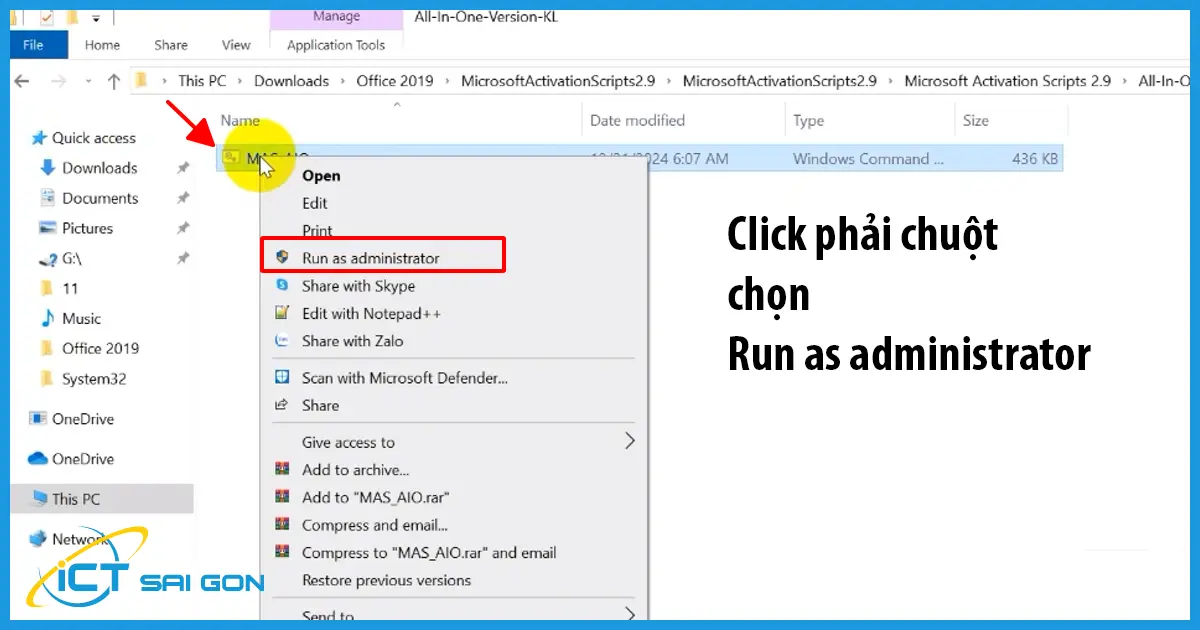Open folder named 11 in sidebar

coord(58,288)
